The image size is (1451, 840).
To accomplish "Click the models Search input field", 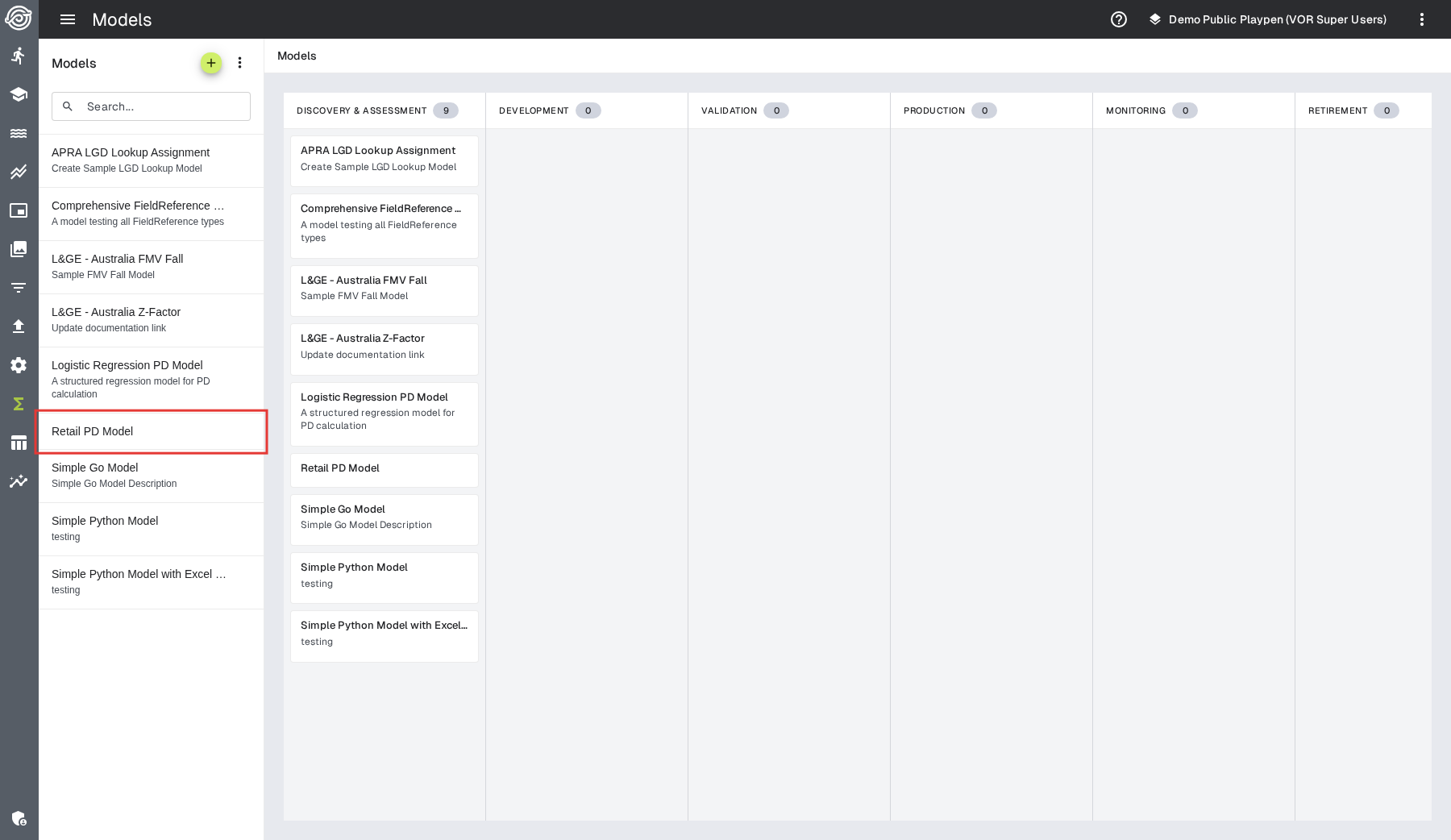I will point(161,106).
